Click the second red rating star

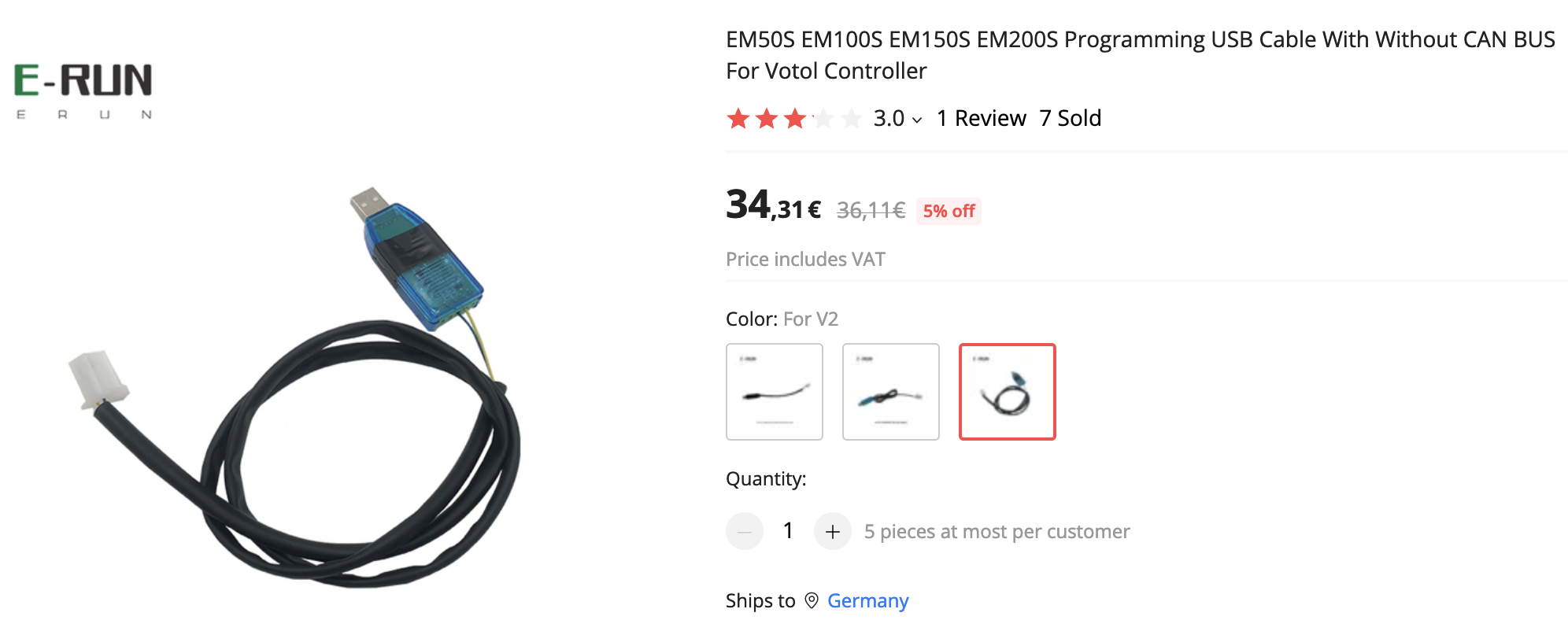[x=767, y=119]
